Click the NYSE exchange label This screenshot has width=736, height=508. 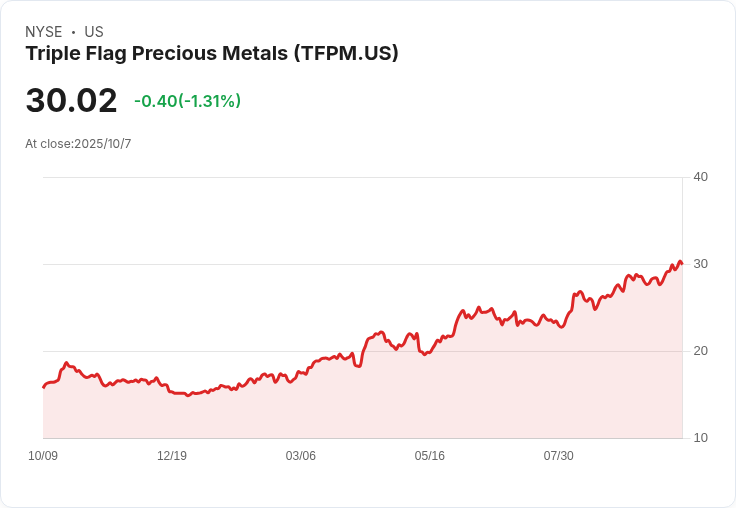tap(44, 32)
